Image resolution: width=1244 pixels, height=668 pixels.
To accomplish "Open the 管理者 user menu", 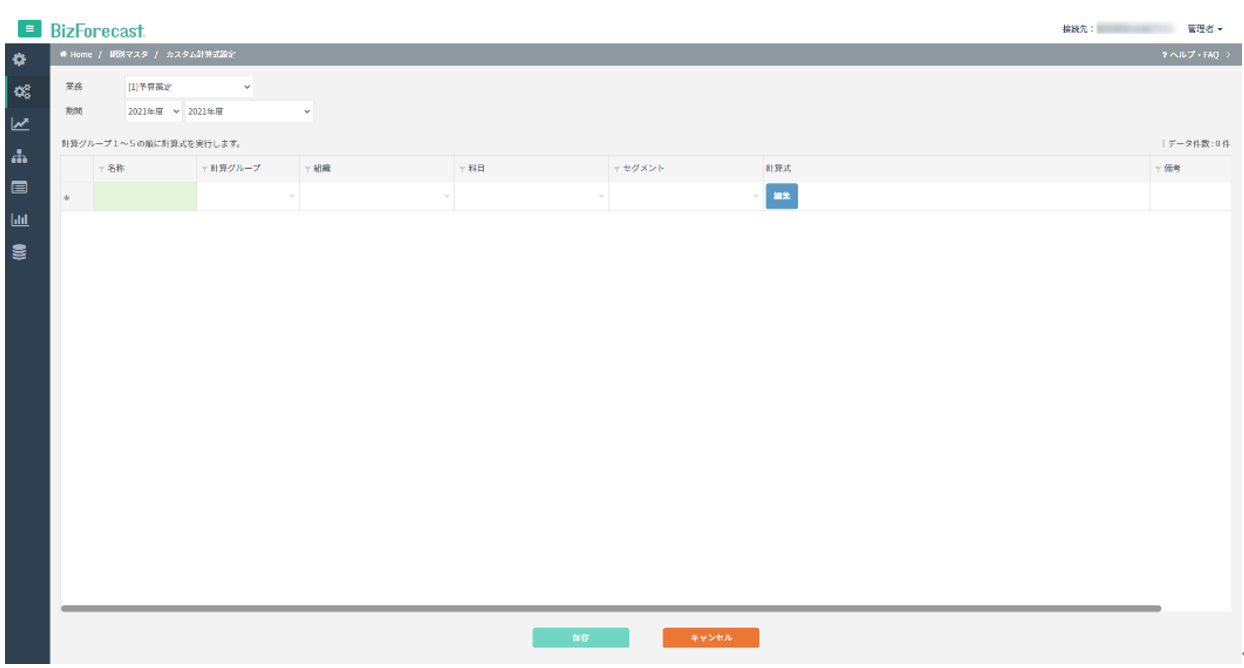I will [1204, 29].
